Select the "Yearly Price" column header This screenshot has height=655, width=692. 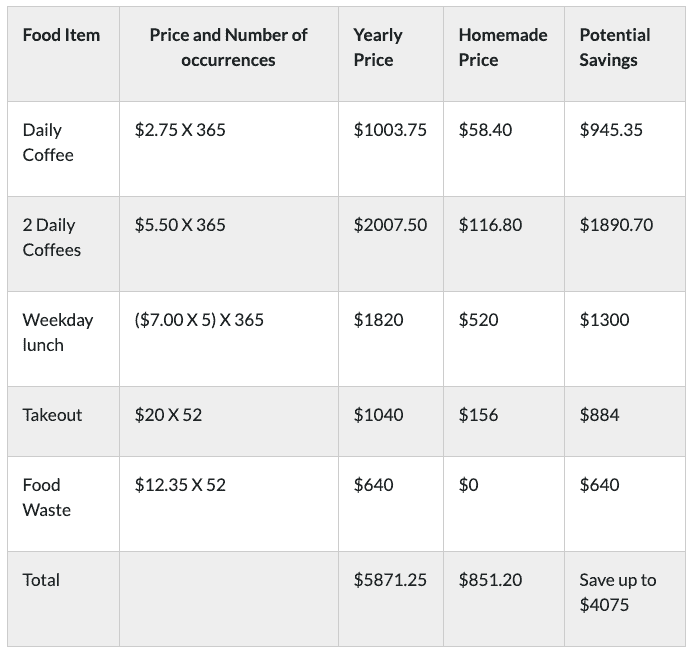(378, 47)
